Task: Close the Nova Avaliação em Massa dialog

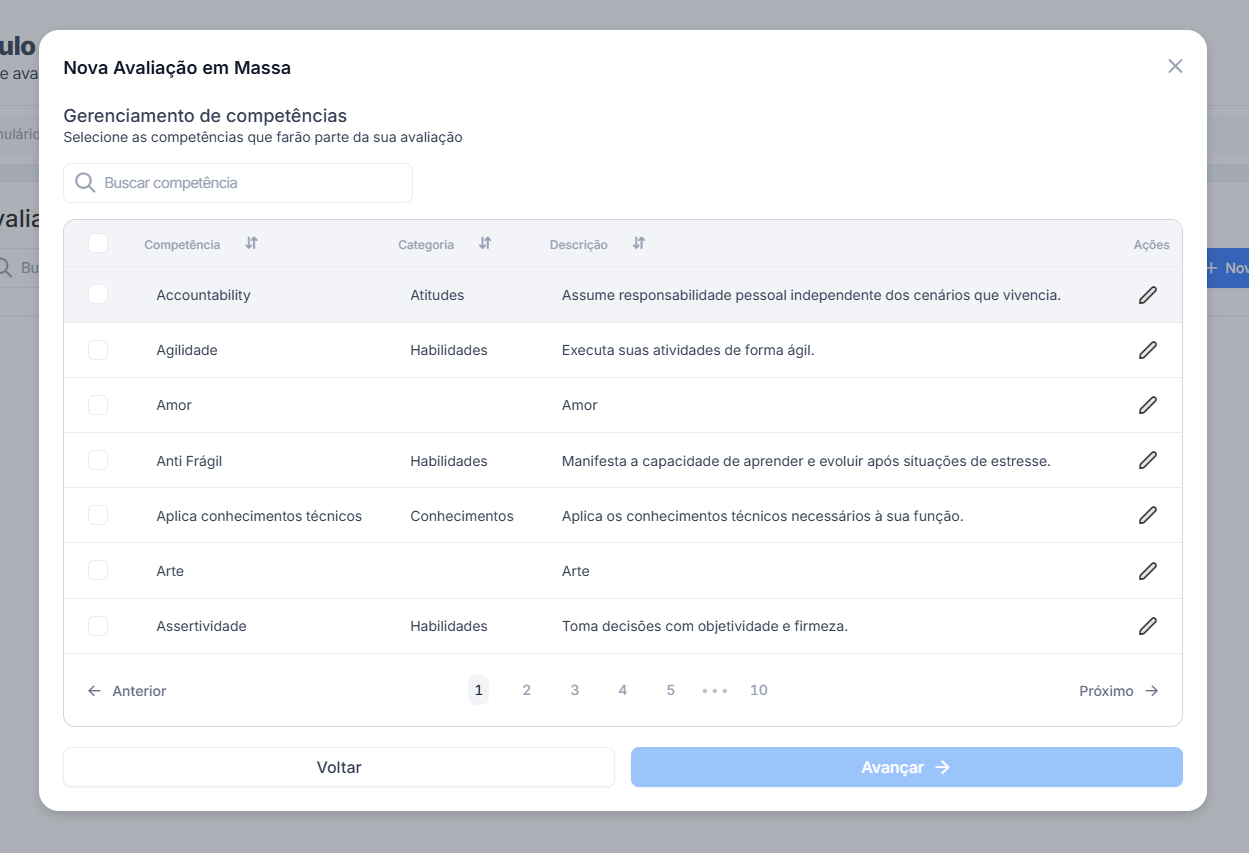Action: click(x=1175, y=66)
